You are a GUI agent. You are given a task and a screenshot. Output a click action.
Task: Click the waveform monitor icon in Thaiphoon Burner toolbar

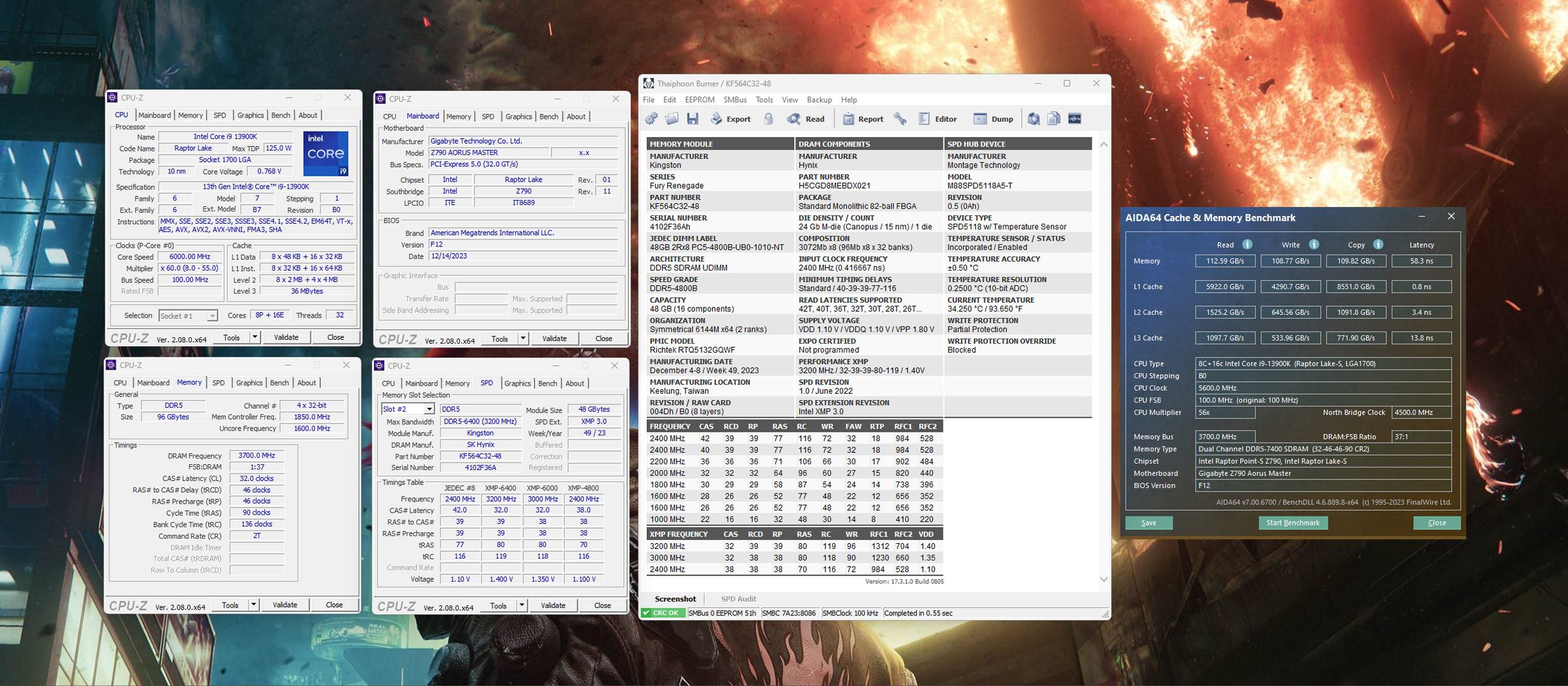point(1075,119)
